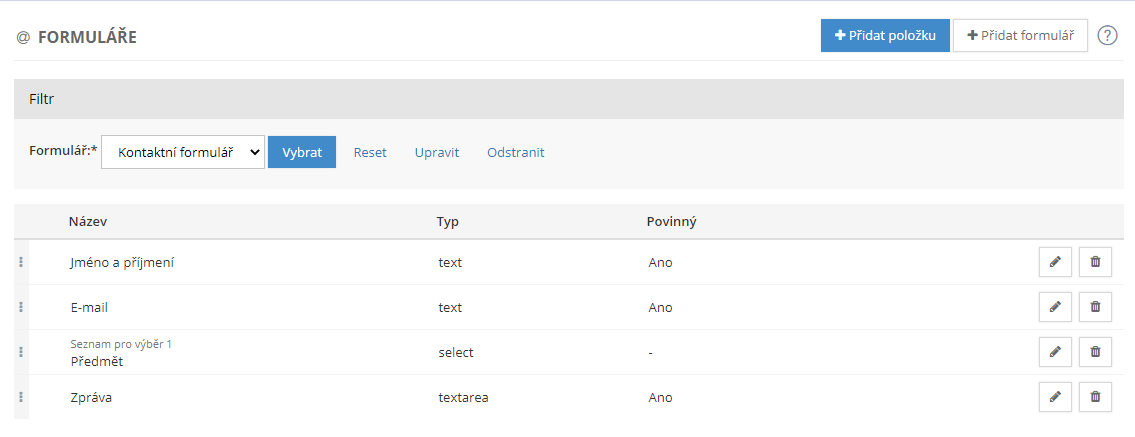Grab the drag handle of Jméno a příjmení
The height and width of the screenshot is (437, 1135).
pos(21,262)
